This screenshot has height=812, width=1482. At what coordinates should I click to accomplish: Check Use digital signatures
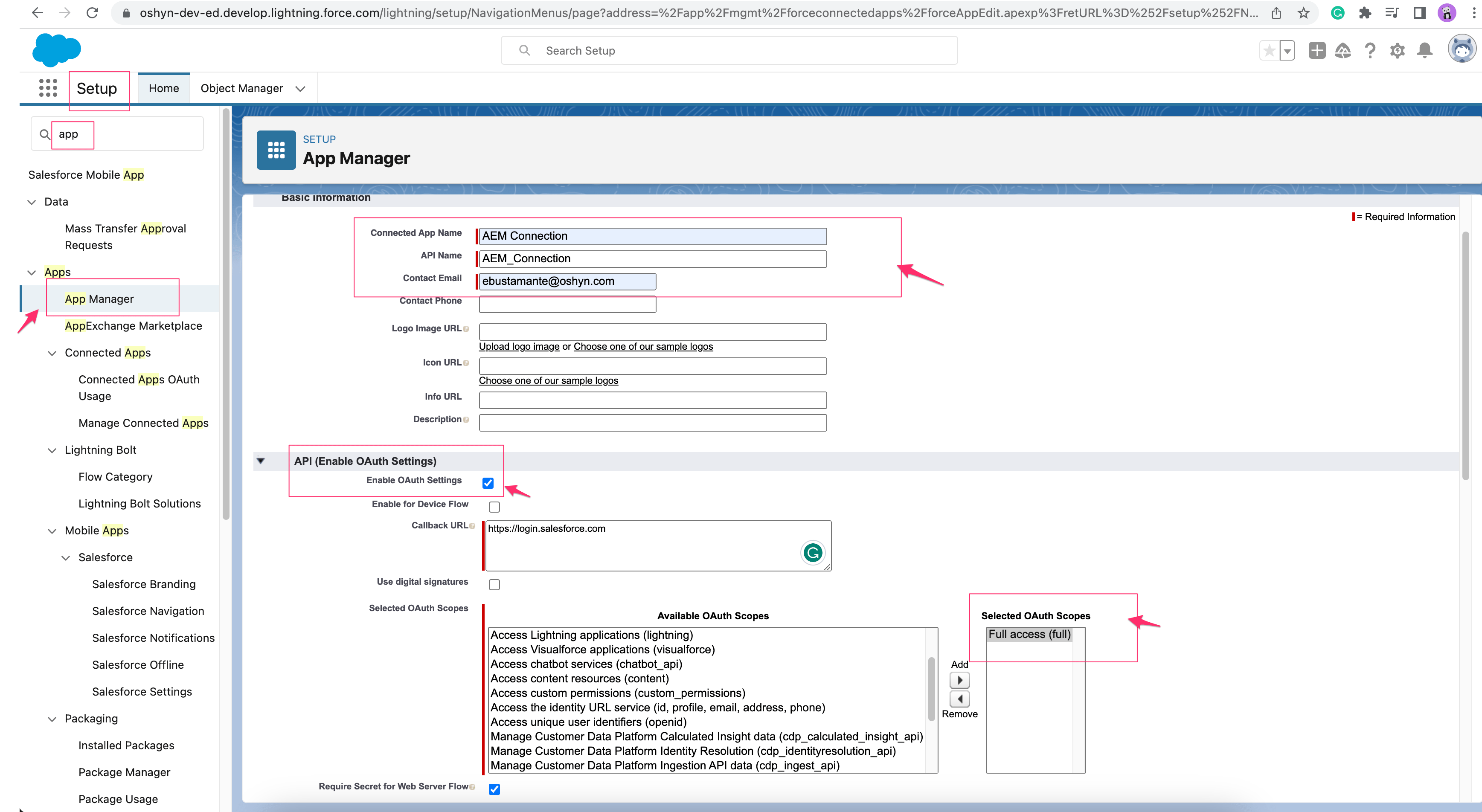[494, 584]
